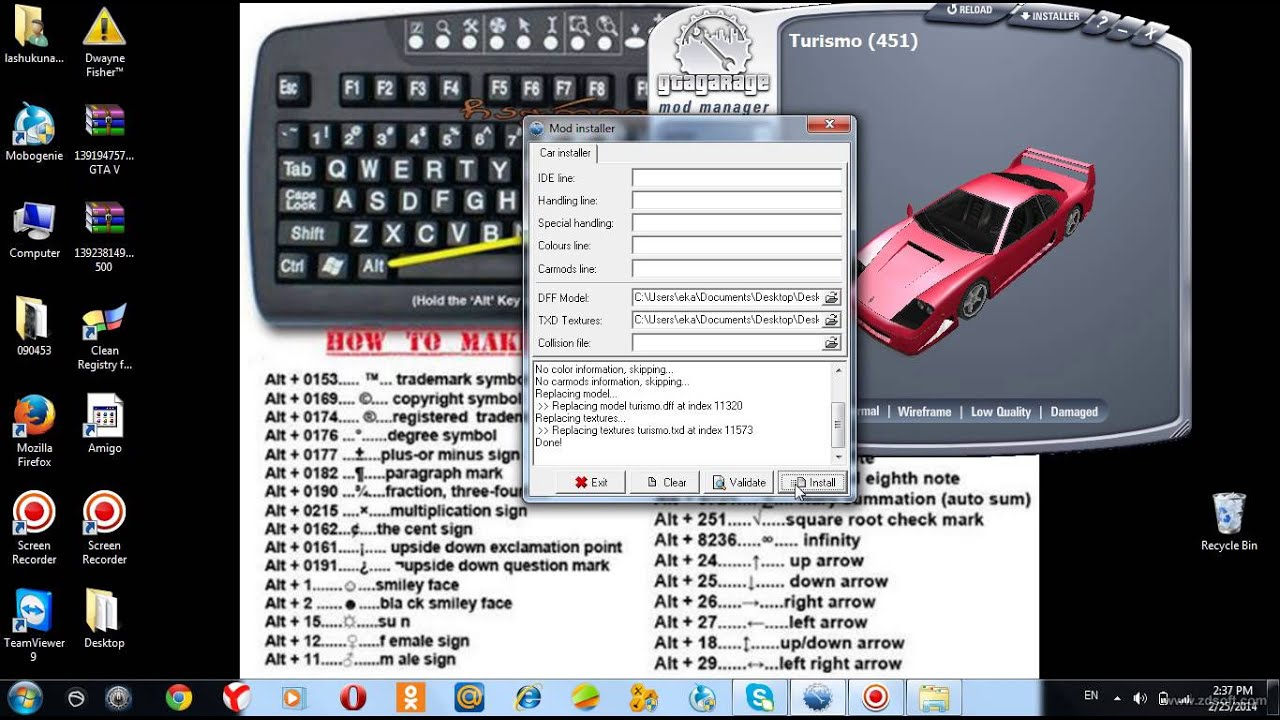Switch car preview to Low Quality
Viewport: 1280px width, 720px height.
click(x=1000, y=412)
